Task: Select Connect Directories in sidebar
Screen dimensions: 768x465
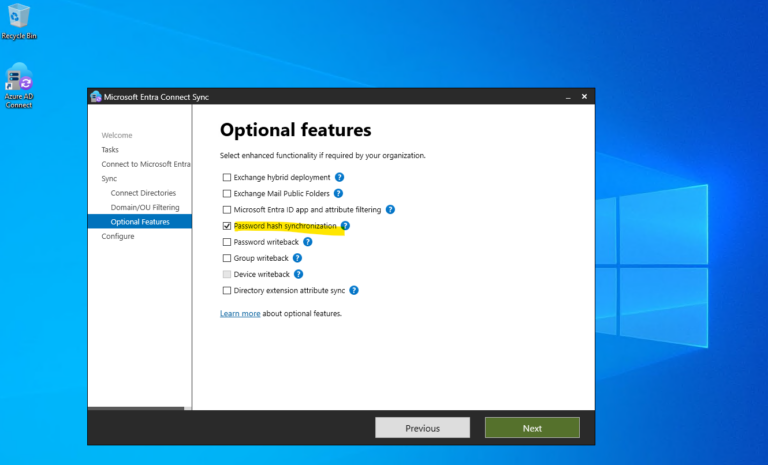Action: click(x=143, y=193)
